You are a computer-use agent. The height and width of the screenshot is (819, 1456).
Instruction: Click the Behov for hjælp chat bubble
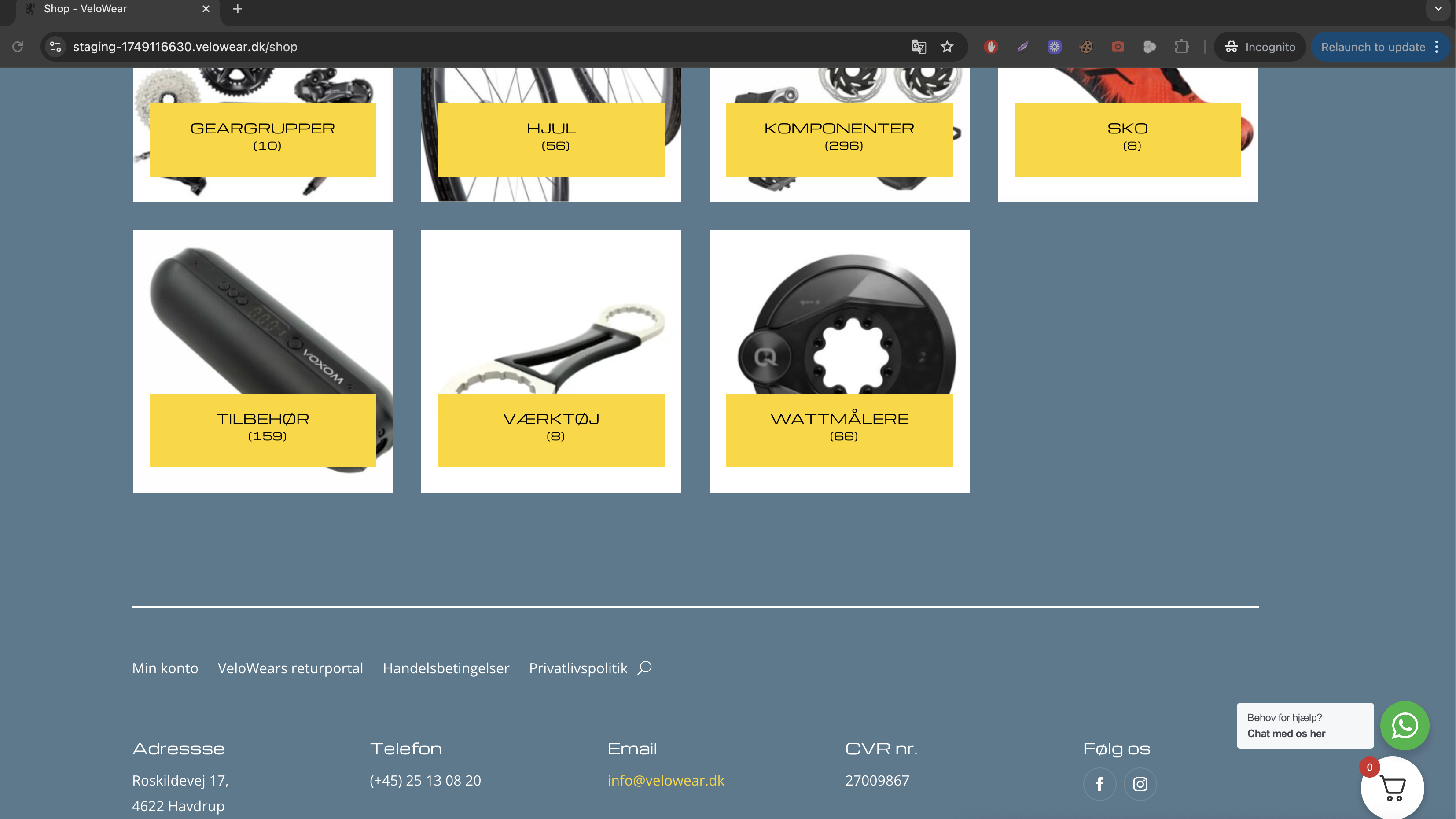pos(1305,726)
